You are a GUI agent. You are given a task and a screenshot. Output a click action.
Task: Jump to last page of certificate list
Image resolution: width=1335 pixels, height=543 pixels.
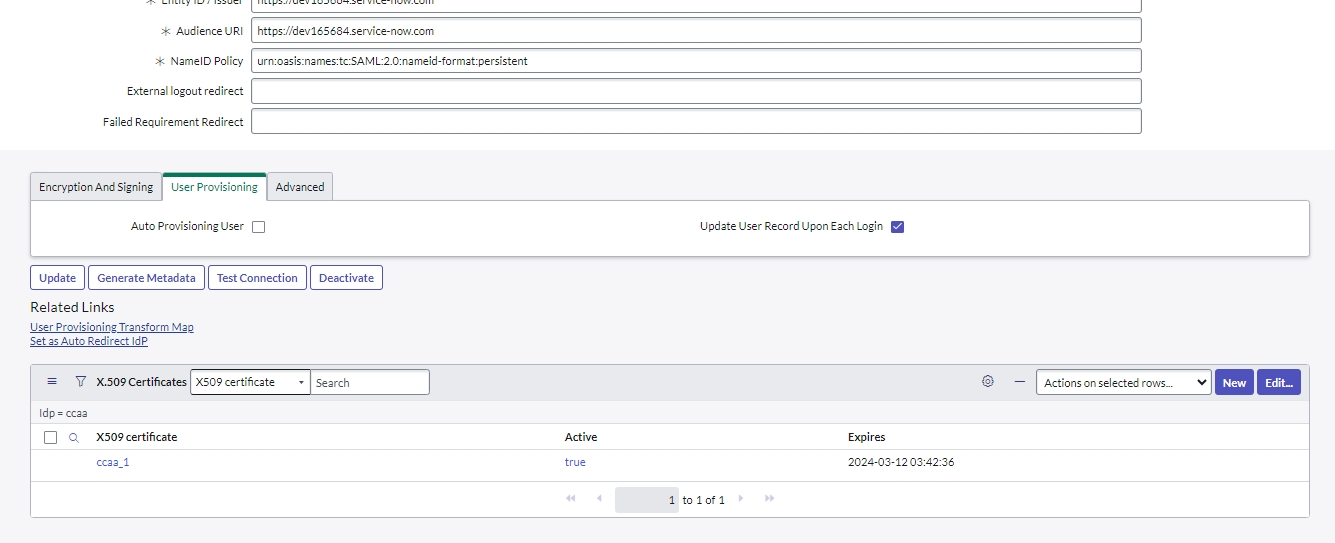click(x=769, y=499)
